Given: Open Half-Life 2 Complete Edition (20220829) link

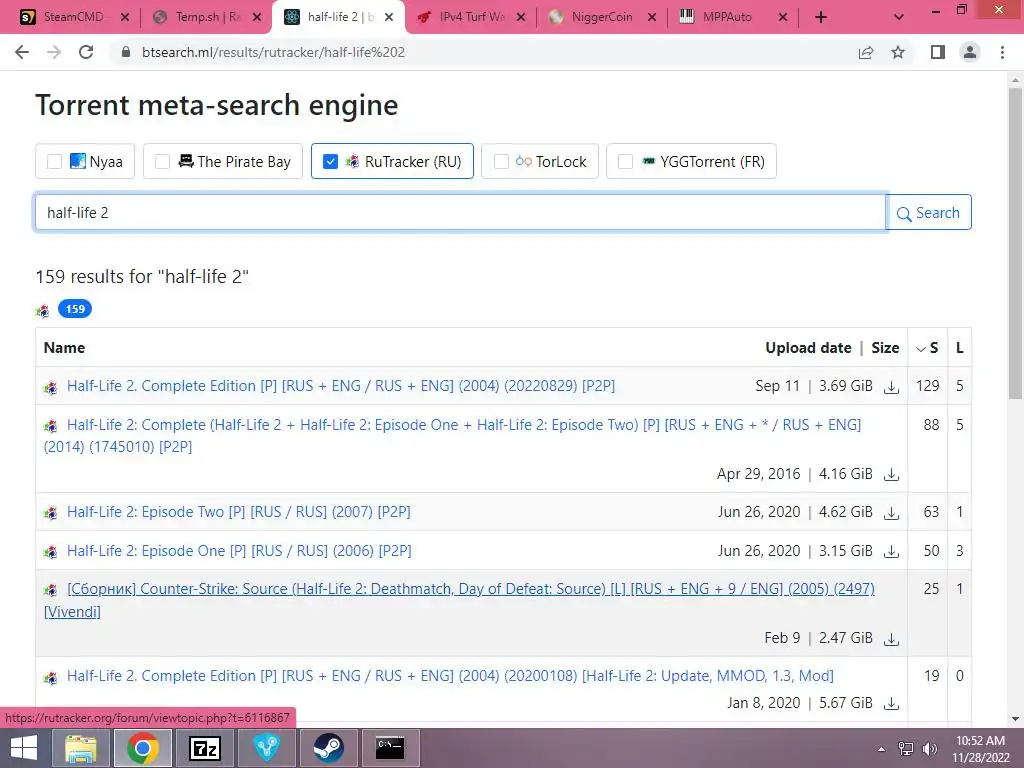Looking at the screenshot, I should tap(341, 386).
